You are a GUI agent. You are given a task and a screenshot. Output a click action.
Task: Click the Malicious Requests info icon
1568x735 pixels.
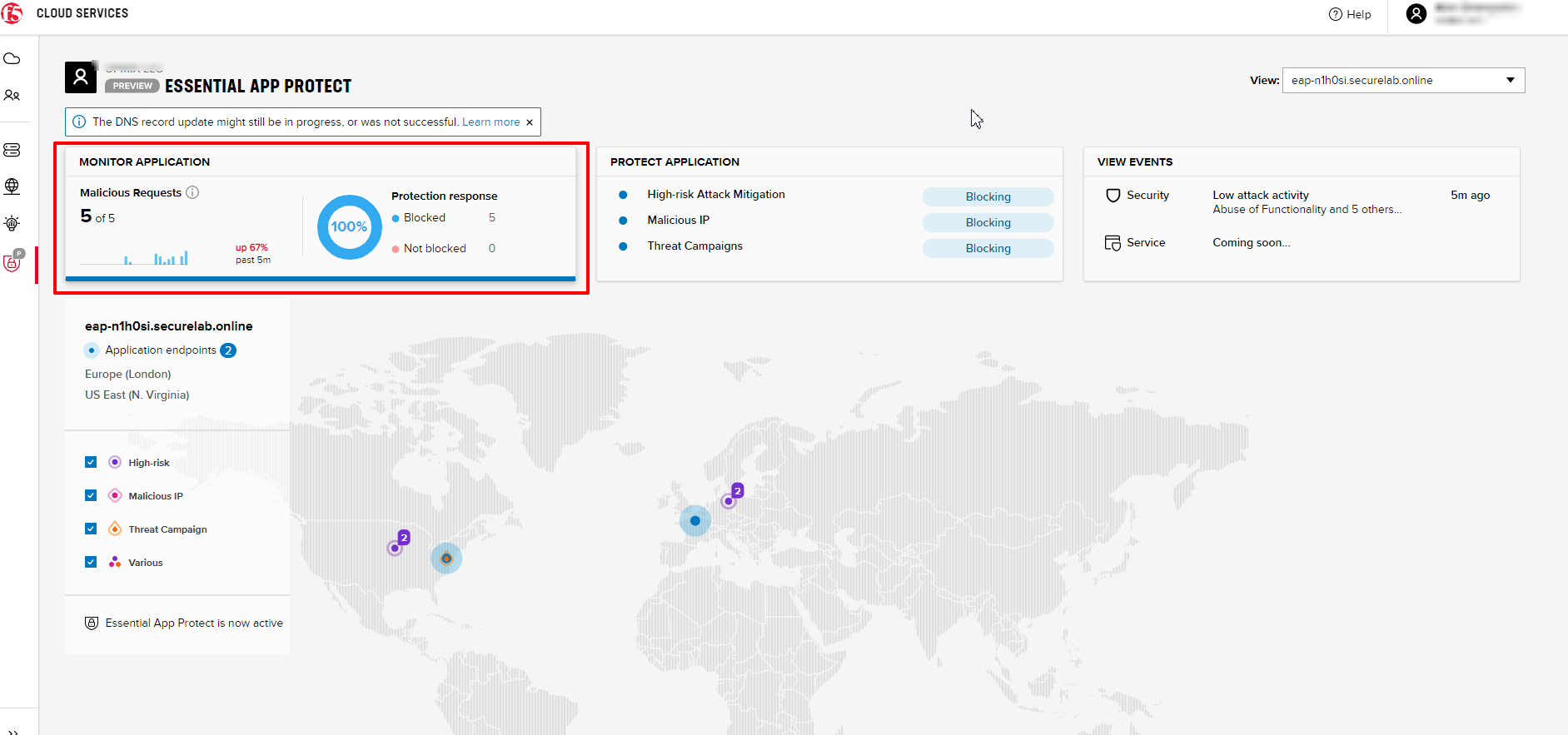pos(192,192)
